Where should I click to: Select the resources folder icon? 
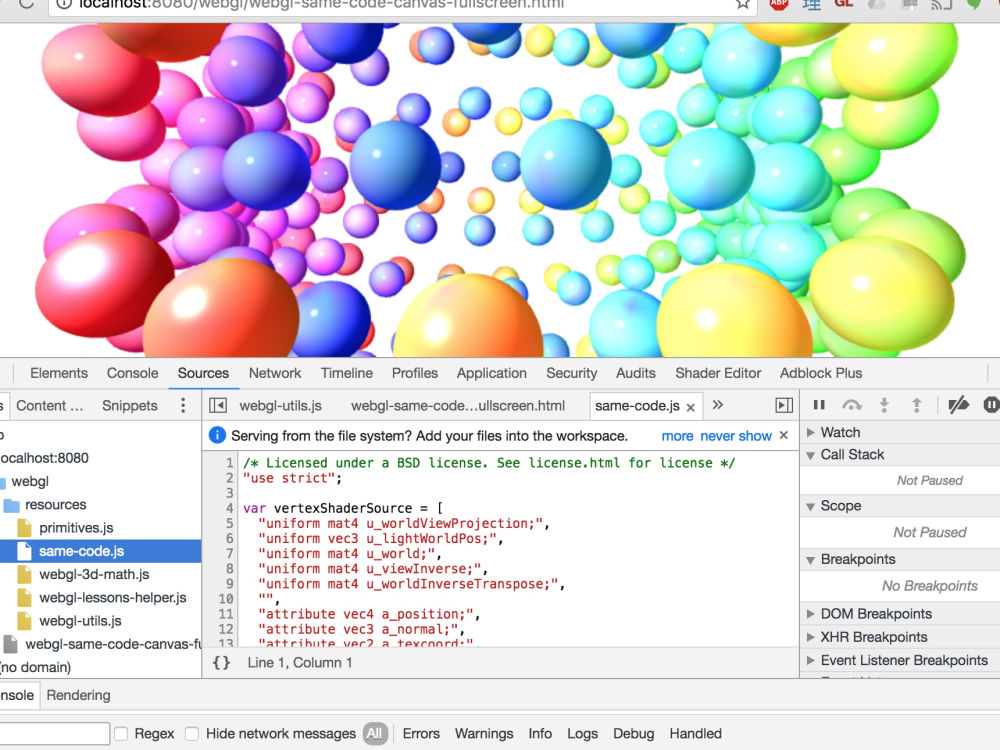[11, 505]
